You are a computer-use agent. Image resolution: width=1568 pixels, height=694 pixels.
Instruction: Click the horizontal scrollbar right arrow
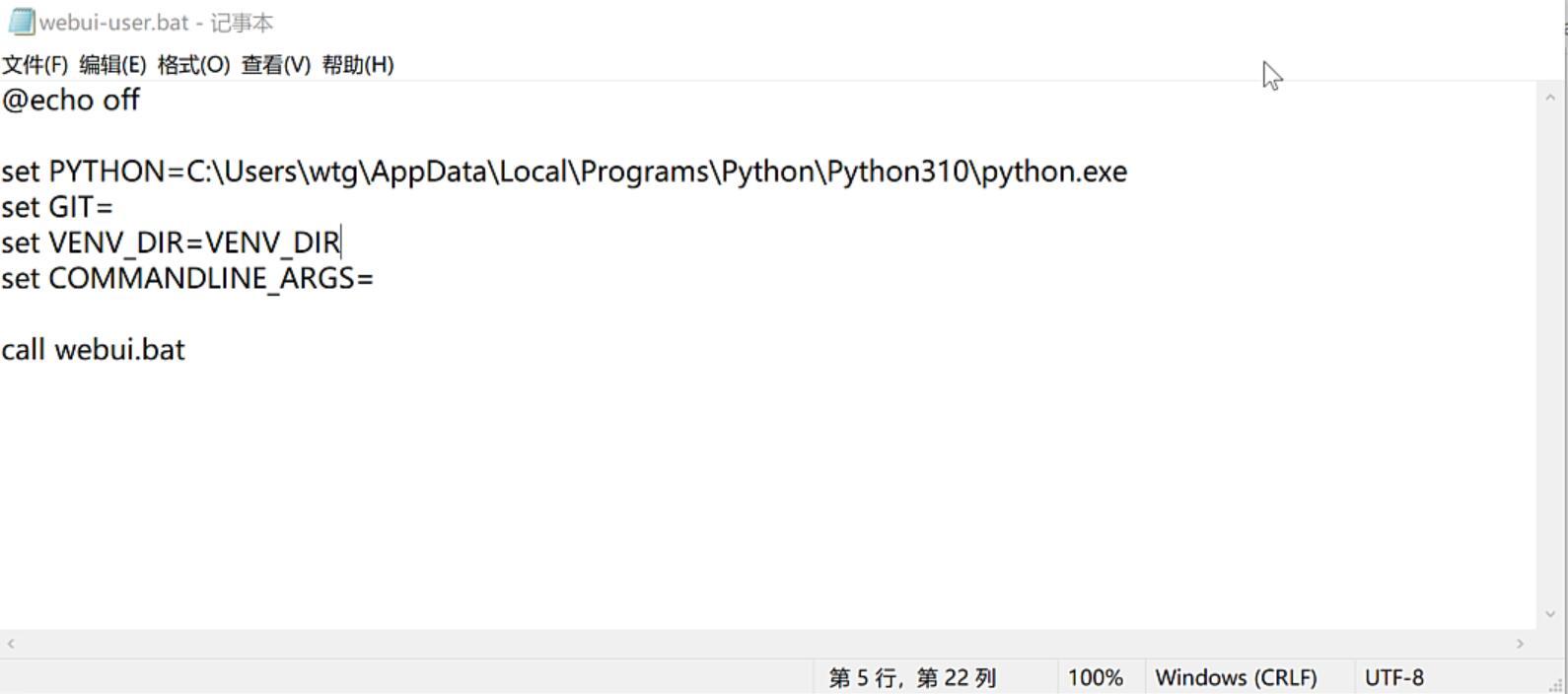pos(1520,644)
